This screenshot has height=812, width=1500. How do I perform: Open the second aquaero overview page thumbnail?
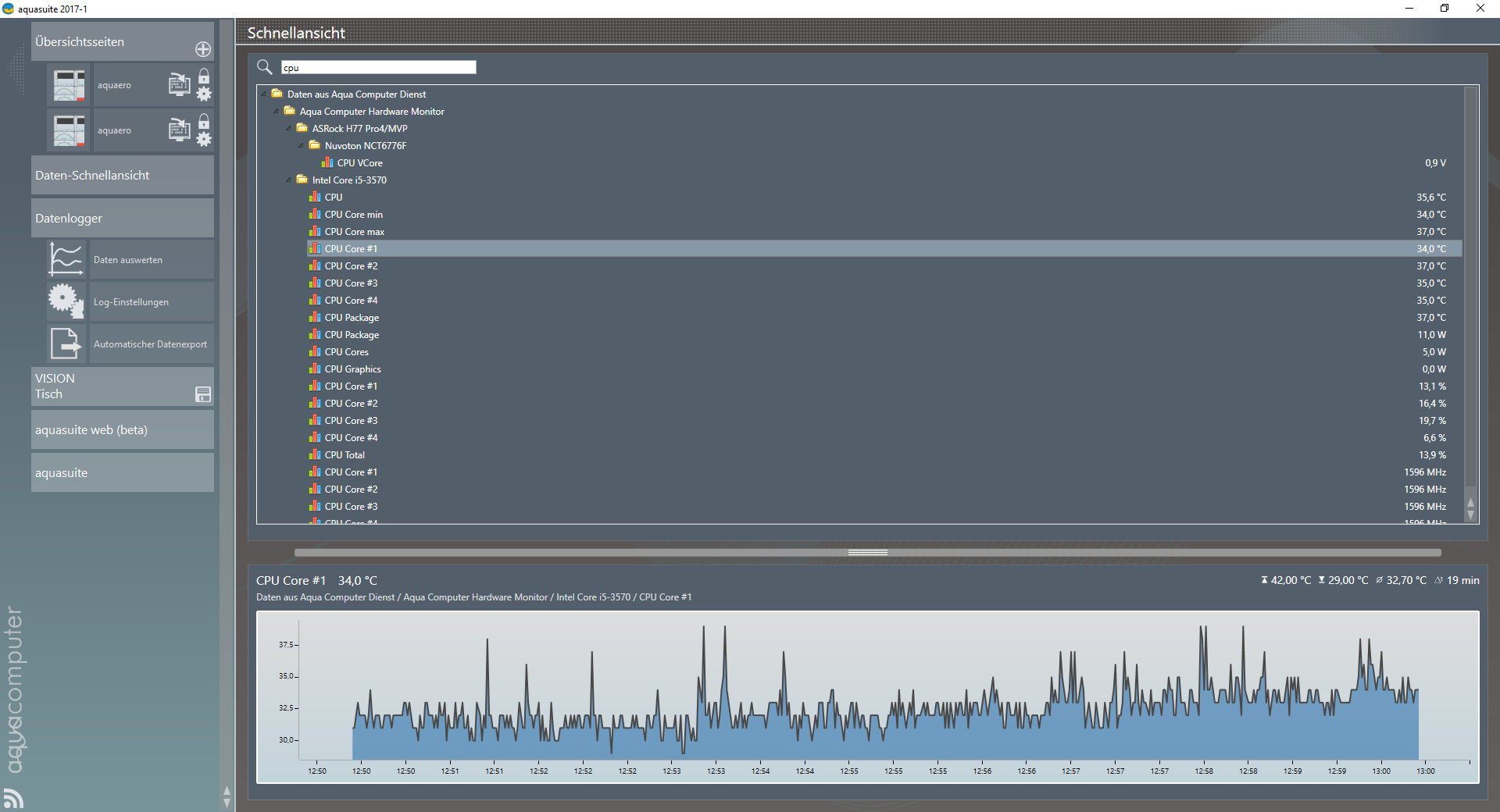(70, 130)
